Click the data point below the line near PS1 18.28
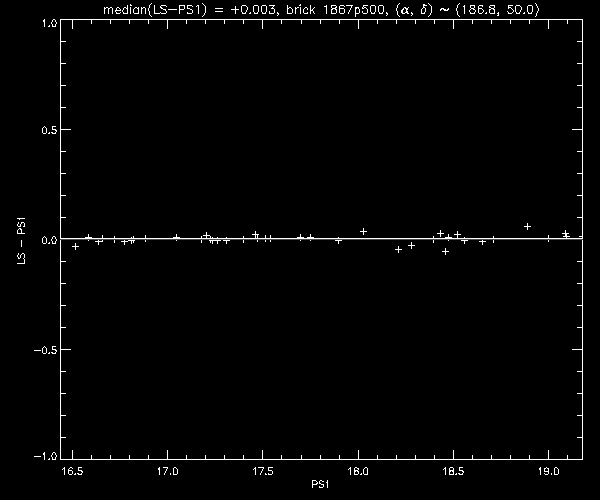Viewport: 600px width, 500px height. point(411,246)
